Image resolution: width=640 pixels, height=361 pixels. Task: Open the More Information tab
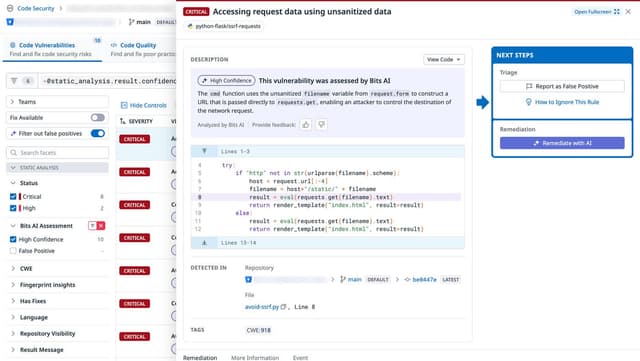pyautogui.click(x=255, y=357)
